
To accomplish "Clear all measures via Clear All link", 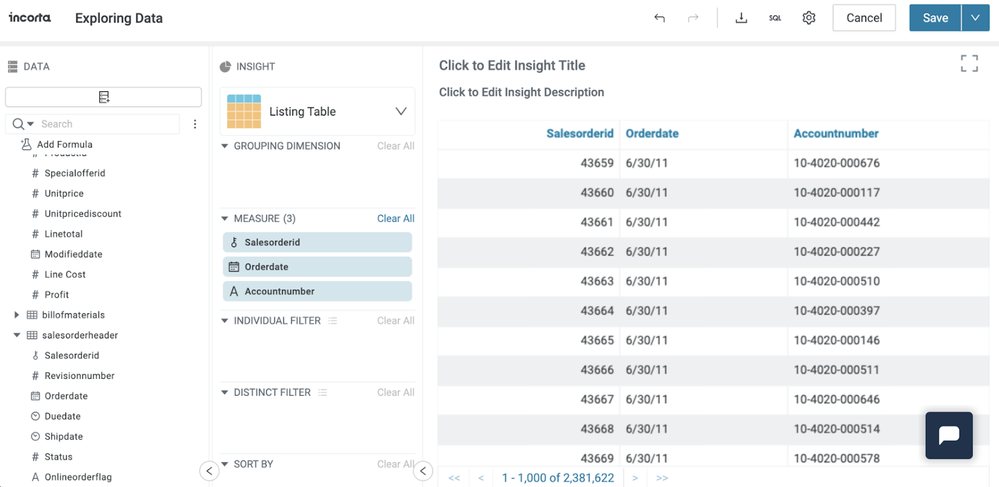I will point(395,218).
